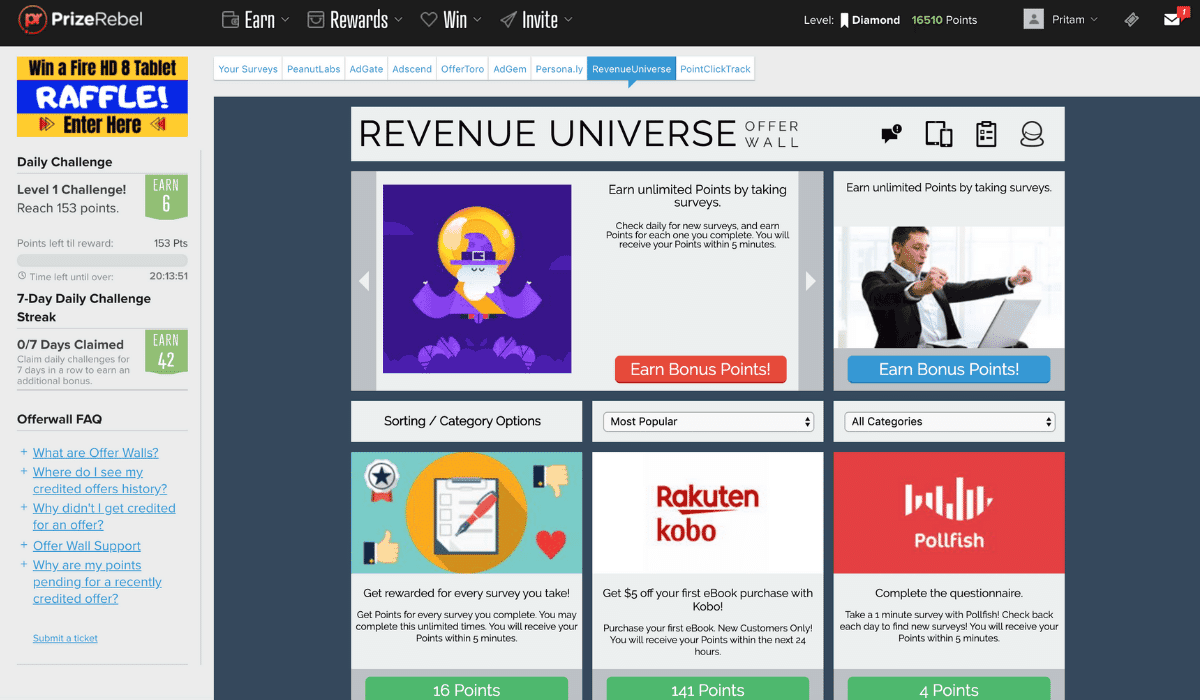Click the Submit a ticket link

point(65,638)
